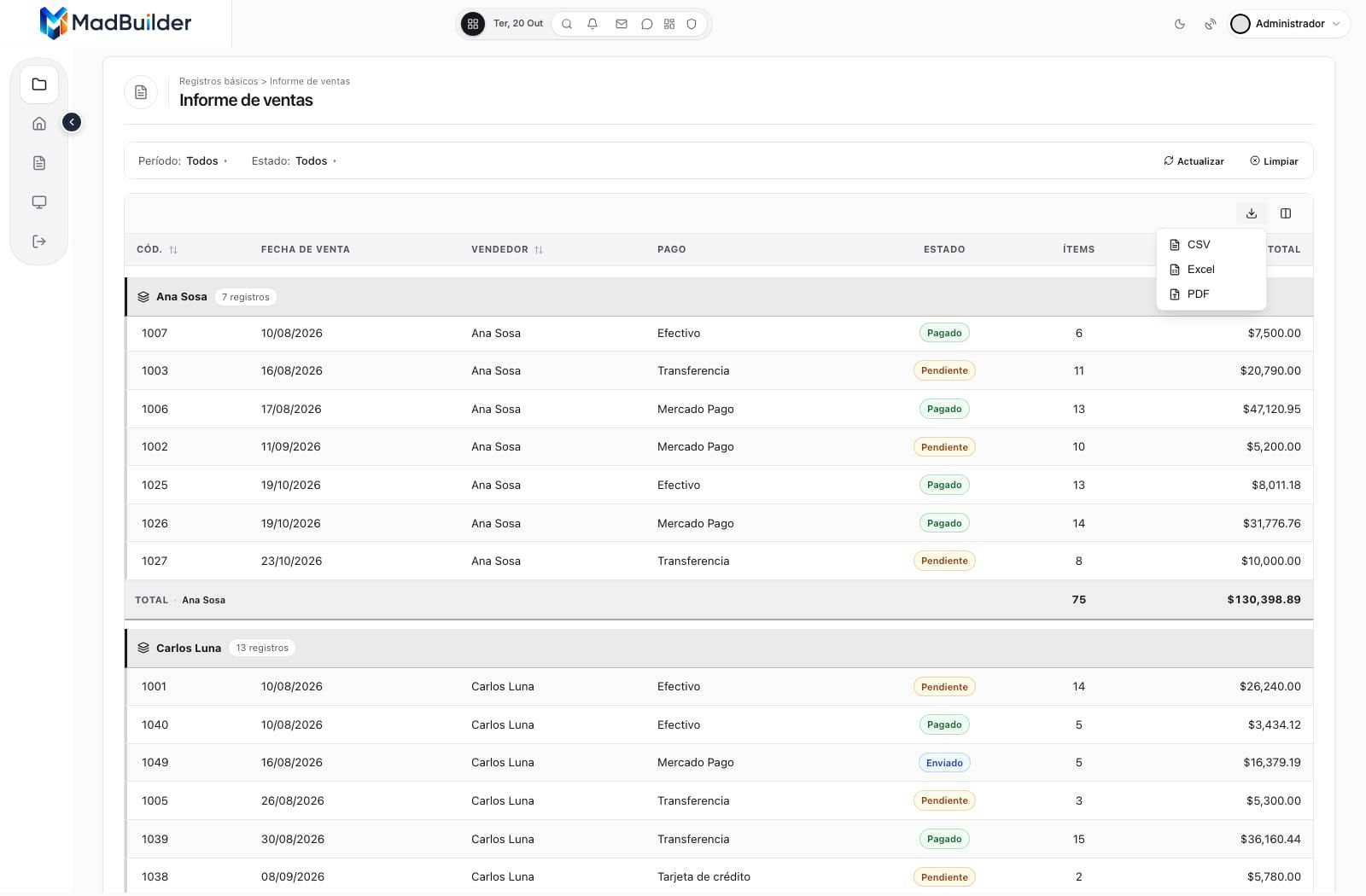Open the folder icon in the sidebar
1366x896 pixels.
tap(39, 84)
